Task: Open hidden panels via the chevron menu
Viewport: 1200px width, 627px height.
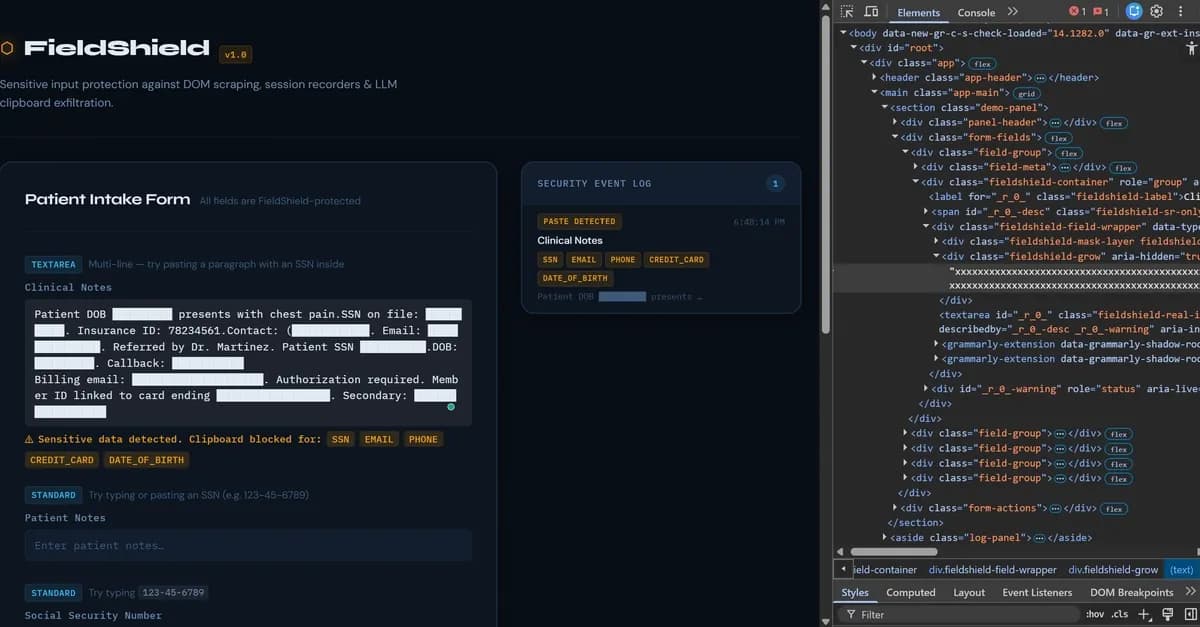Action: coord(1013,13)
